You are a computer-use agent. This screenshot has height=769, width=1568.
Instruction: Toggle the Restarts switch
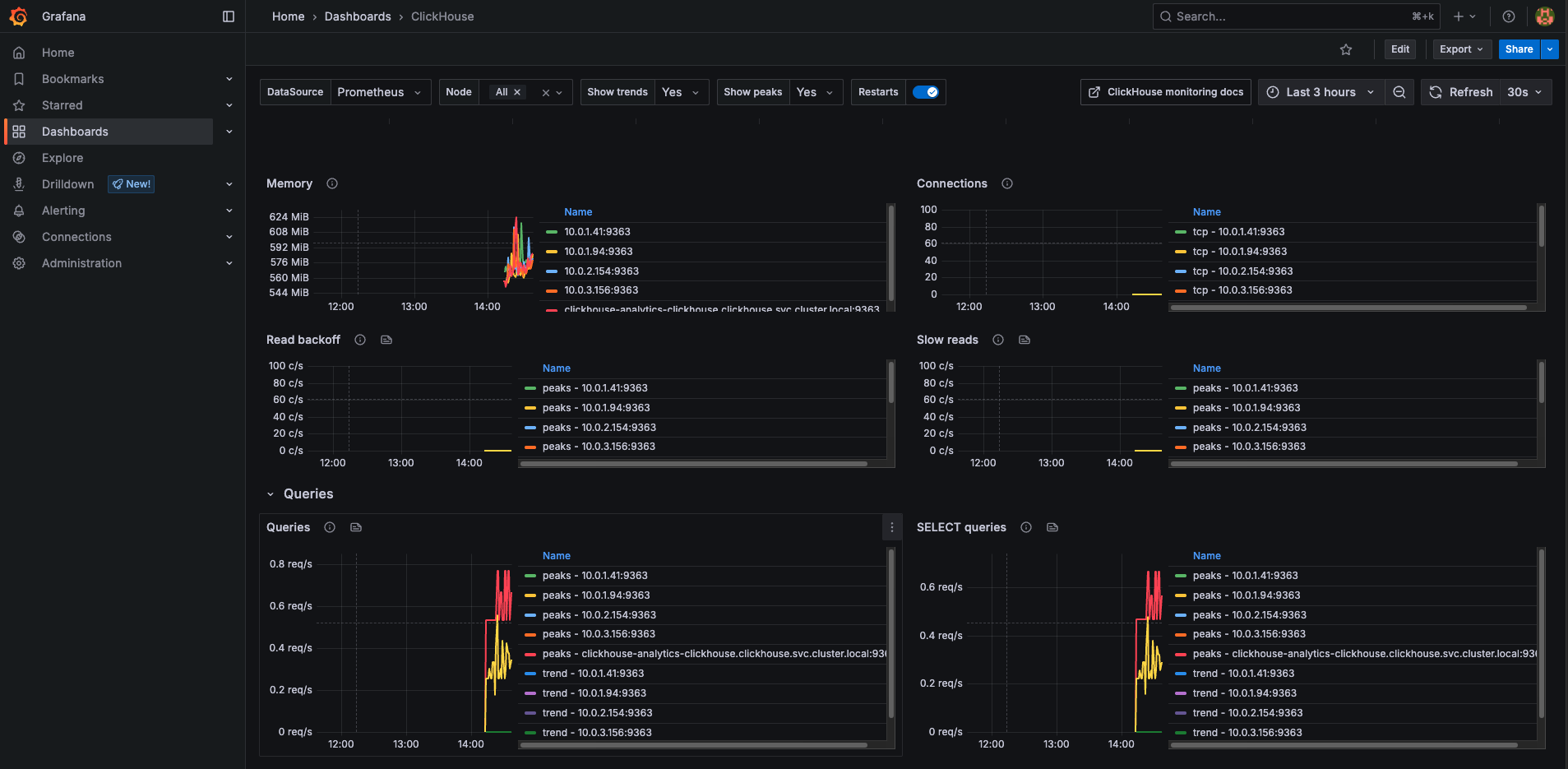pos(926,92)
